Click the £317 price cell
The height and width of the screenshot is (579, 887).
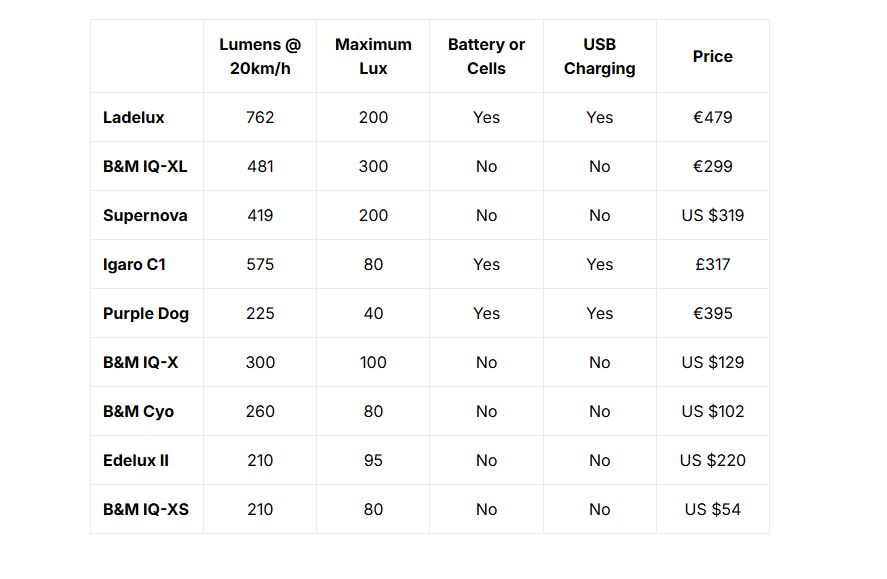click(712, 264)
